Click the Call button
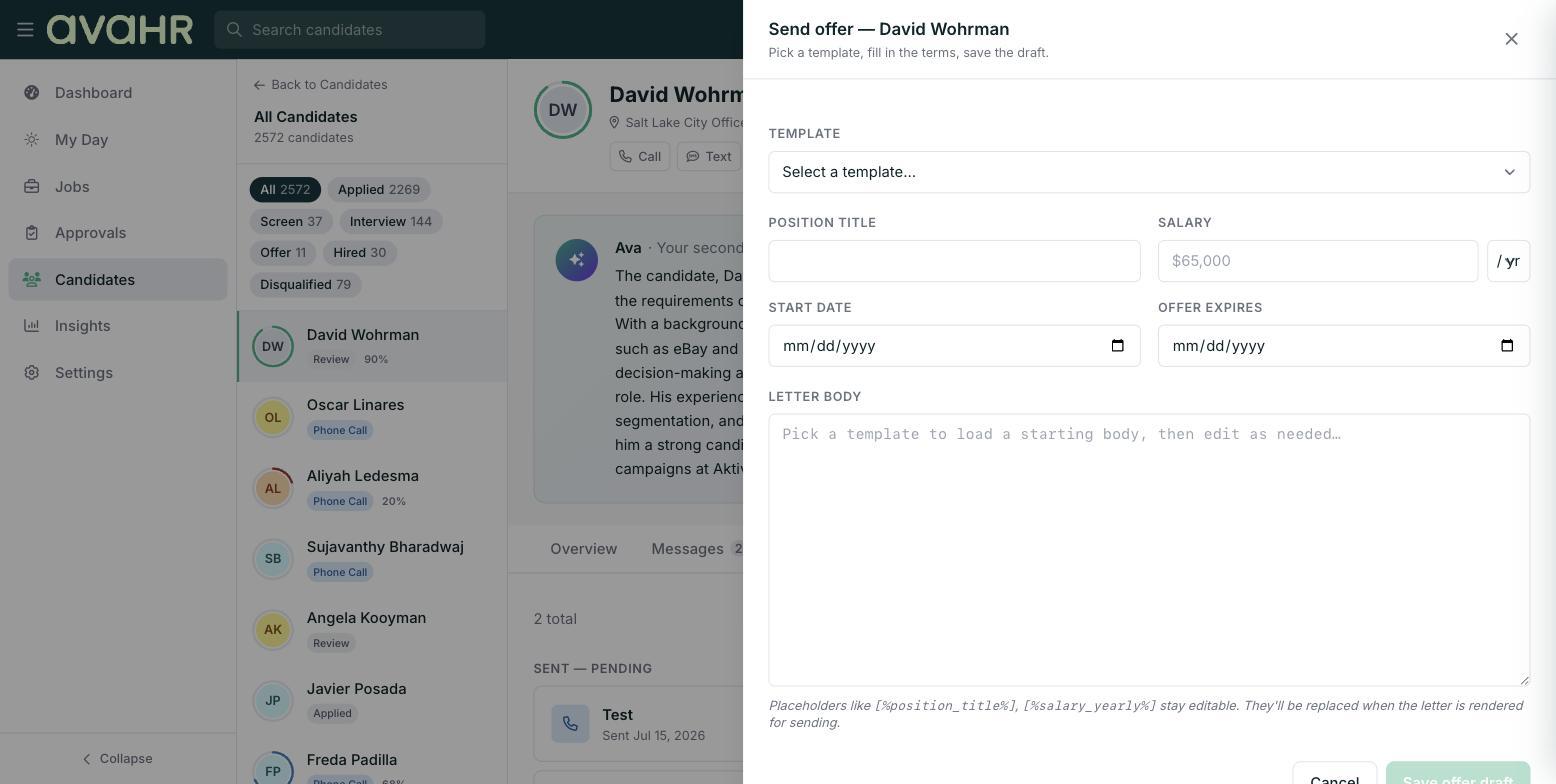The height and width of the screenshot is (784, 1556). pyautogui.click(x=640, y=157)
